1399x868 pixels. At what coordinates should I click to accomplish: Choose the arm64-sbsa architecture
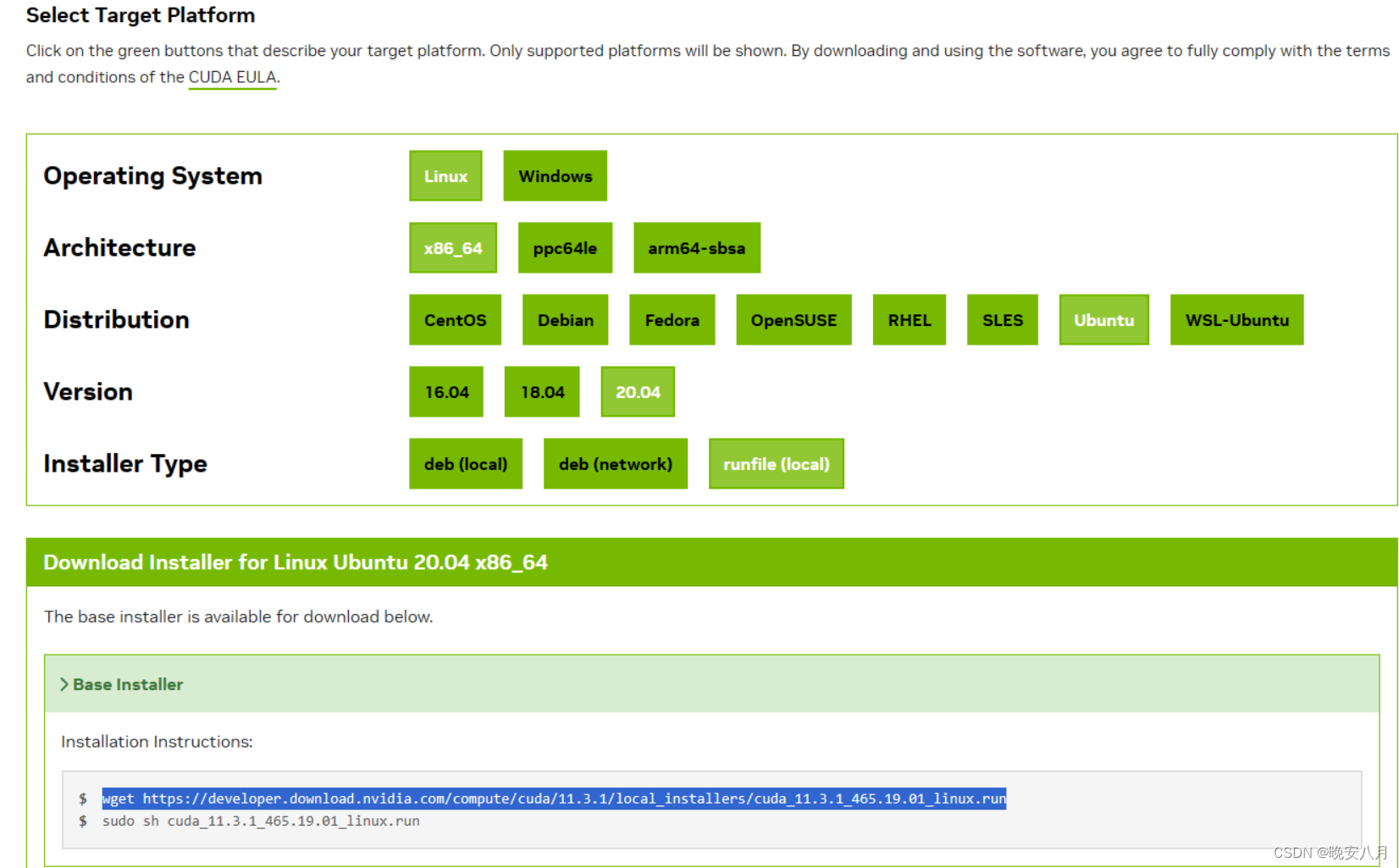coord(696,248)
